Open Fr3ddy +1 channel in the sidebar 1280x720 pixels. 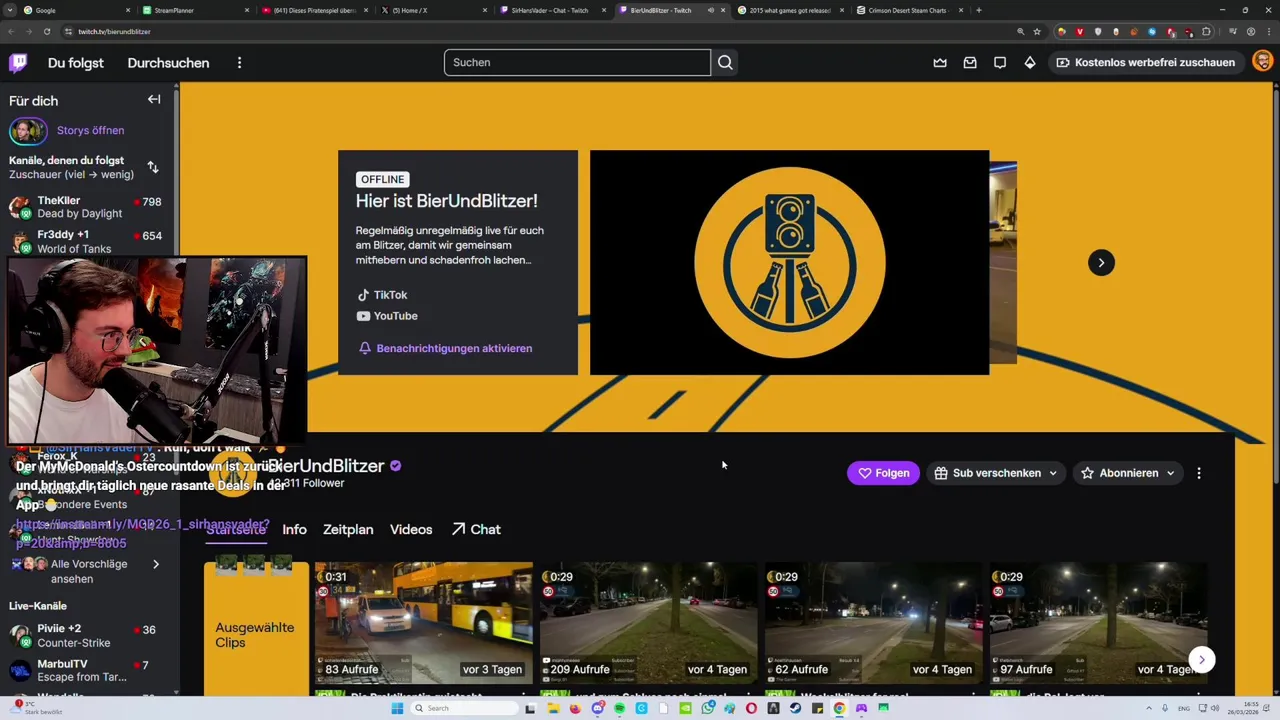coord(88,241)
